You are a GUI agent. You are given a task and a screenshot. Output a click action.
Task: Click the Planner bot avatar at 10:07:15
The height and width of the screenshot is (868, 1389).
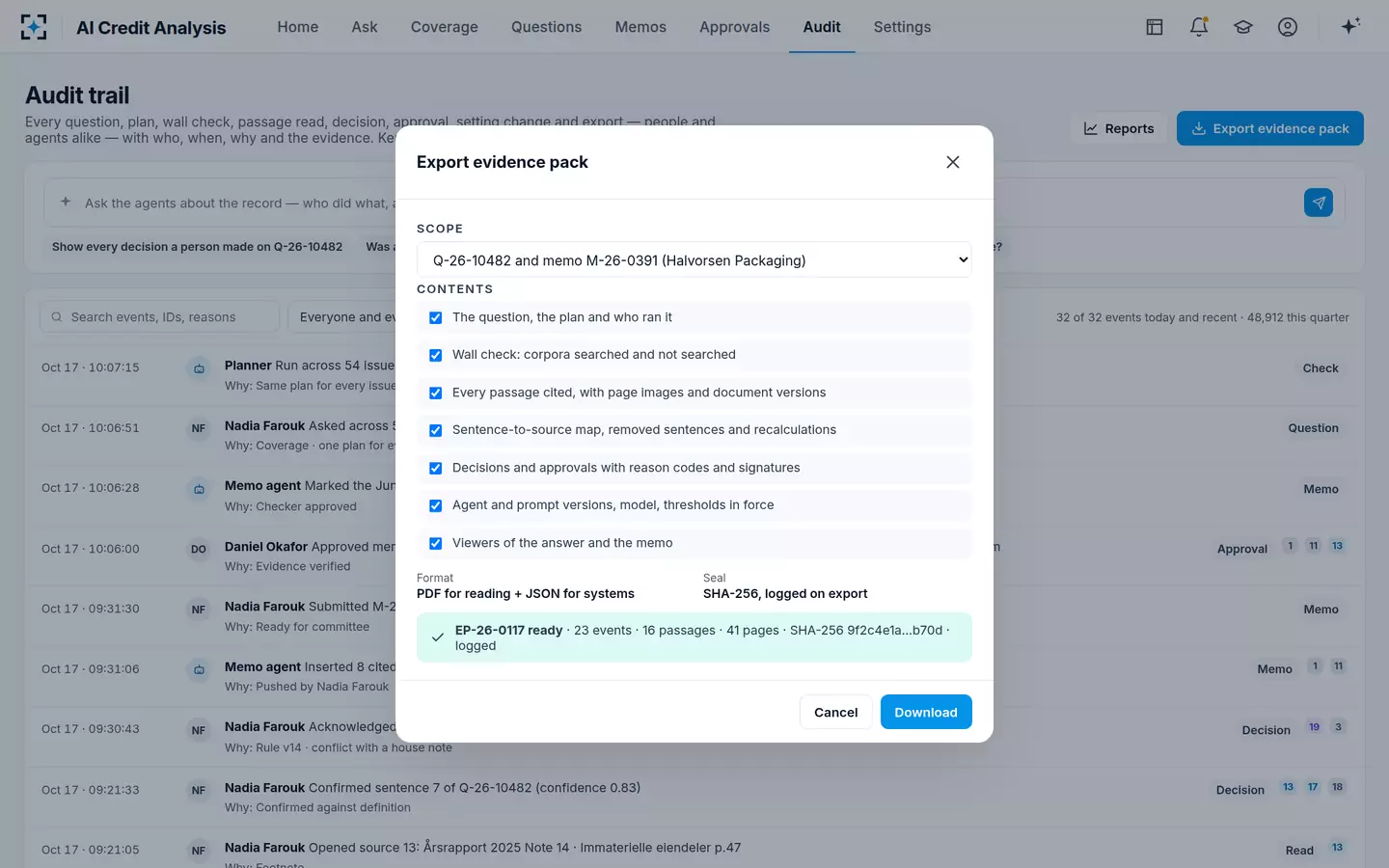[199, 368]
